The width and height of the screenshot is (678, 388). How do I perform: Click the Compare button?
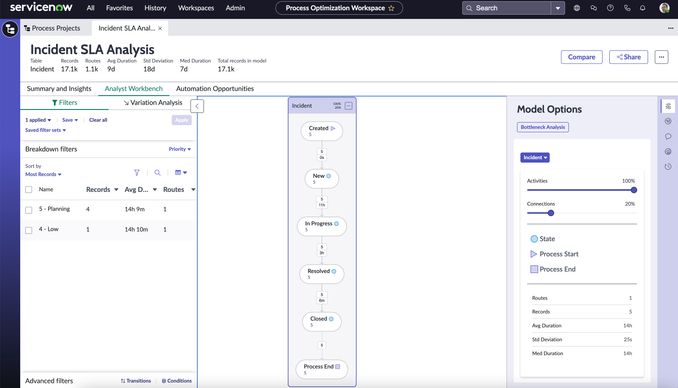[582, 57]
